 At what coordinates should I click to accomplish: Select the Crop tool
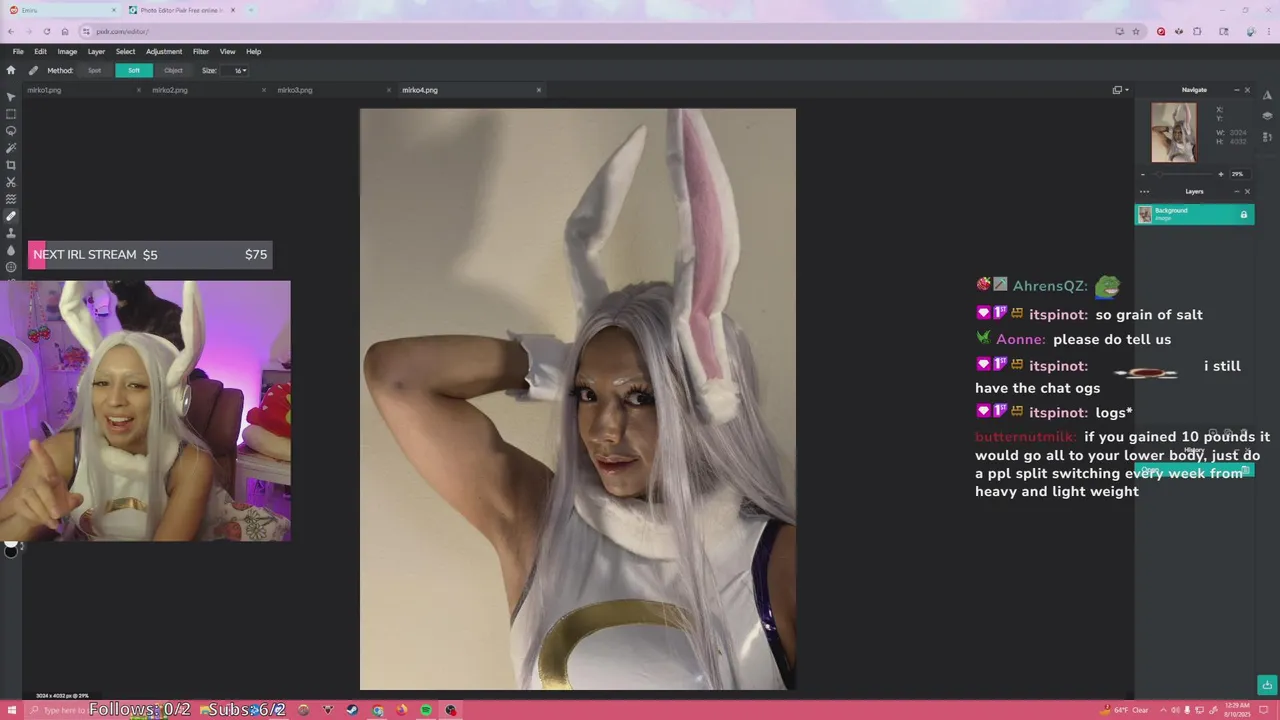[x=11, y=165]
